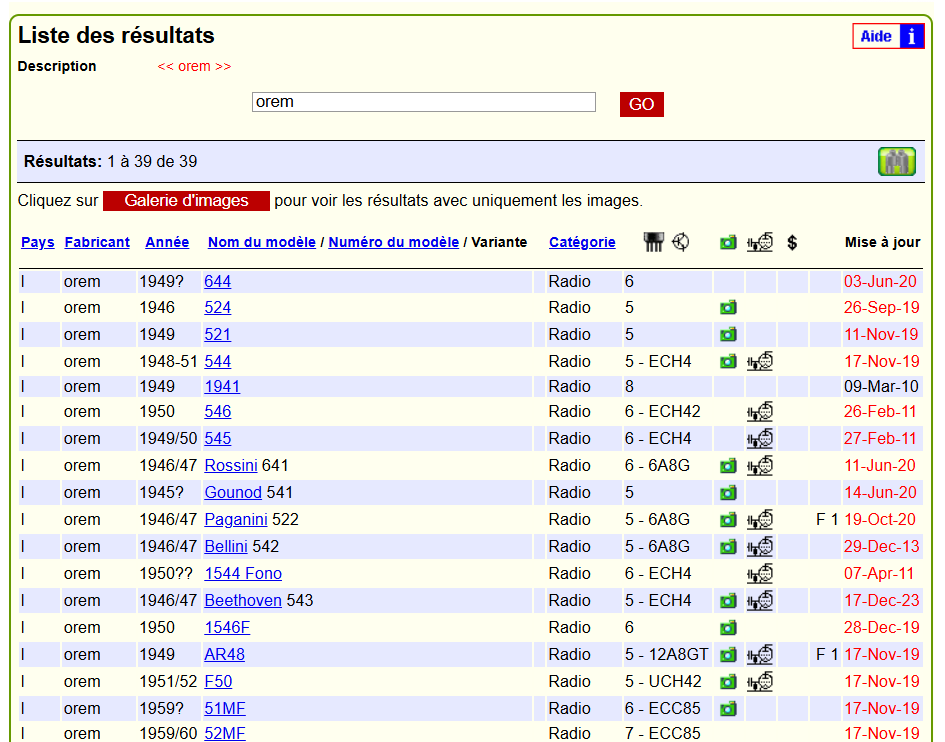Open photos for model 524
The image size is (945, 742).
[728, 308]
